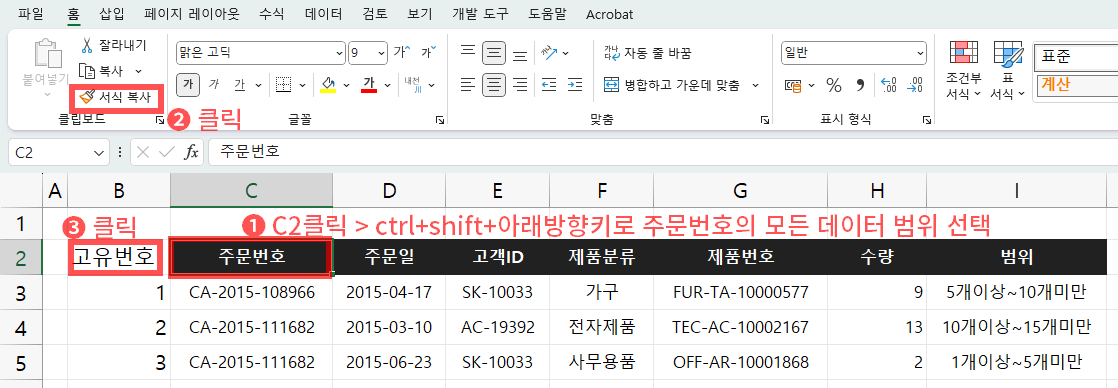Align text left

tap(468, 85)
